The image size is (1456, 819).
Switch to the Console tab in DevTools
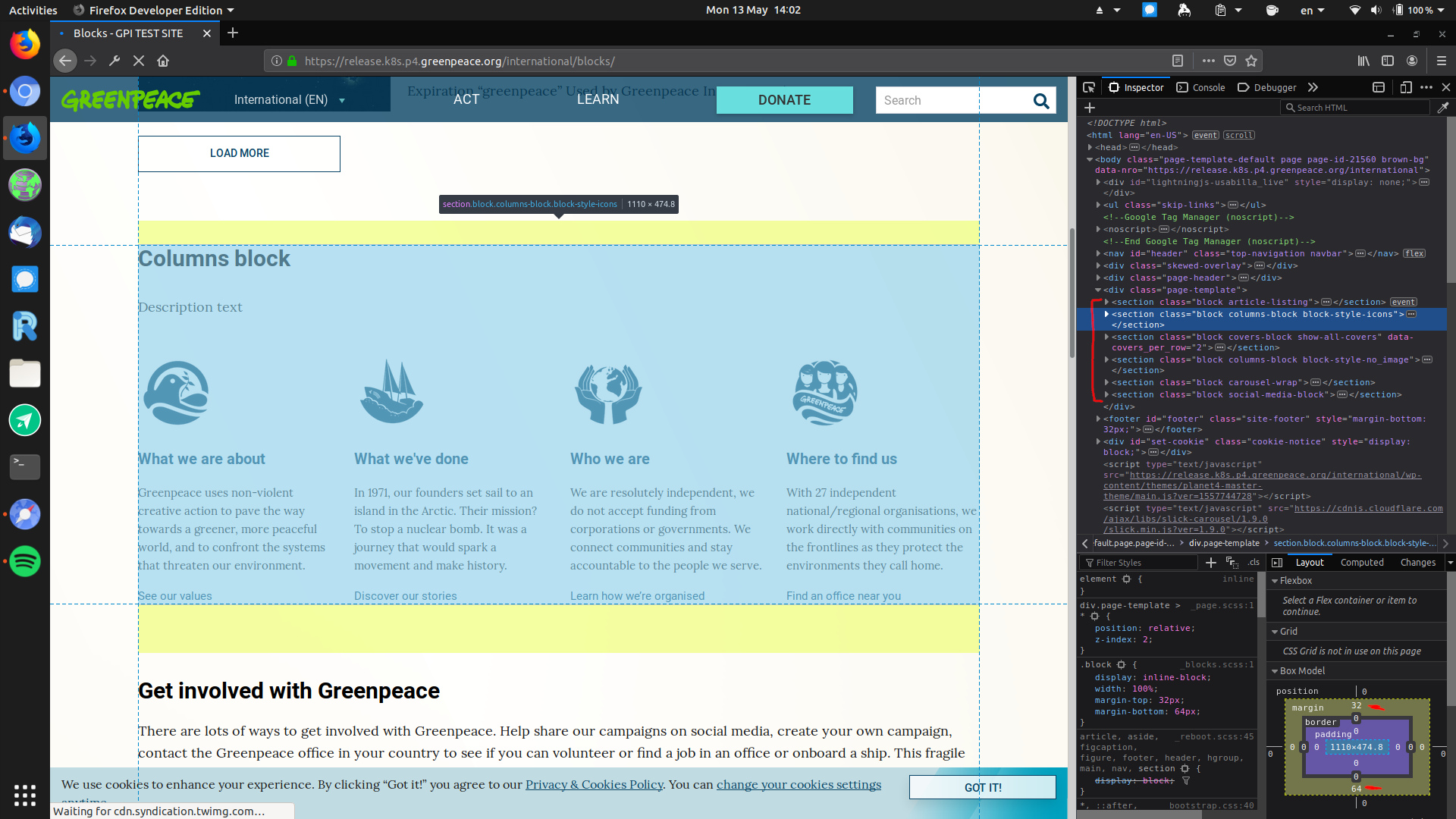point(1200,87)
